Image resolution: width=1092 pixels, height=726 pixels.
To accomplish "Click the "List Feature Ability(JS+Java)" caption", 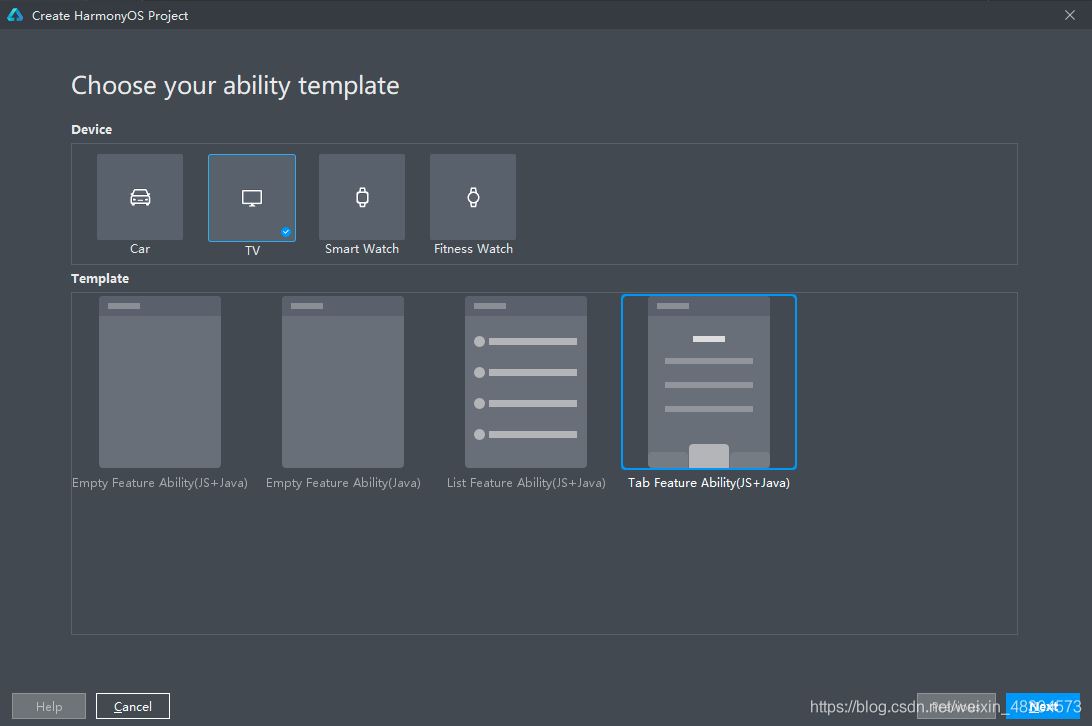I will pos(526,483).
